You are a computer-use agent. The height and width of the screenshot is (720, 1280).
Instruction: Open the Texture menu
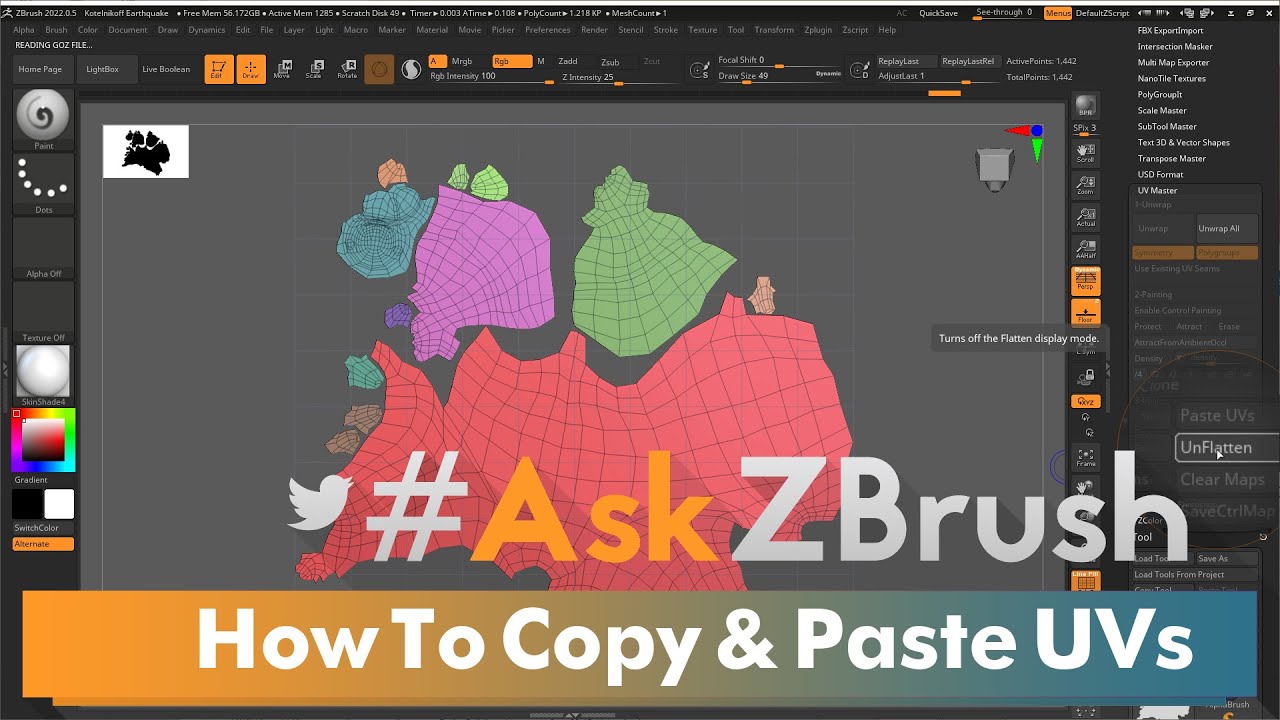click(702, 30)
